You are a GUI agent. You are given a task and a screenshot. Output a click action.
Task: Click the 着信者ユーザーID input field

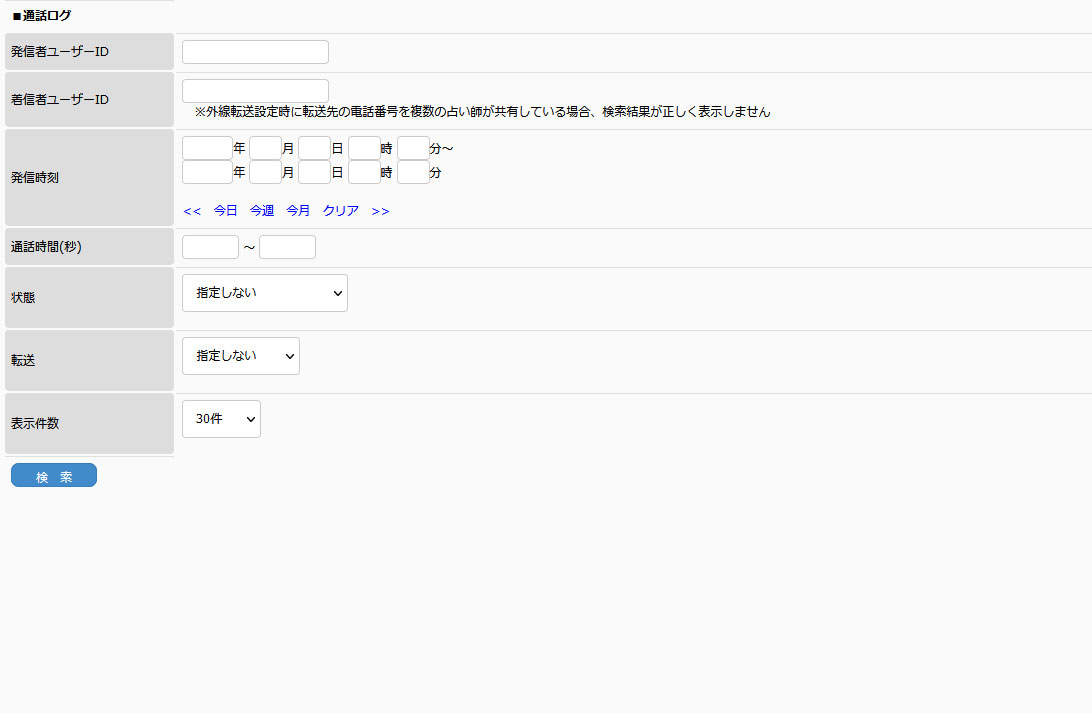coord(255,91)
